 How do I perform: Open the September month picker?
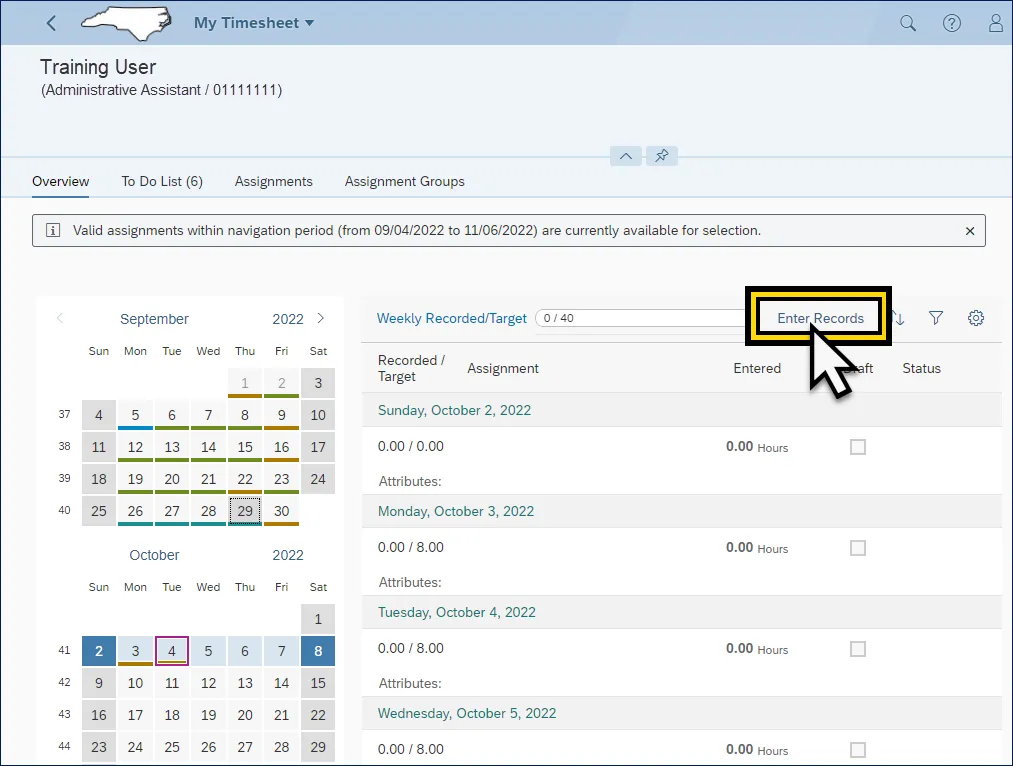tap(154, 319)
